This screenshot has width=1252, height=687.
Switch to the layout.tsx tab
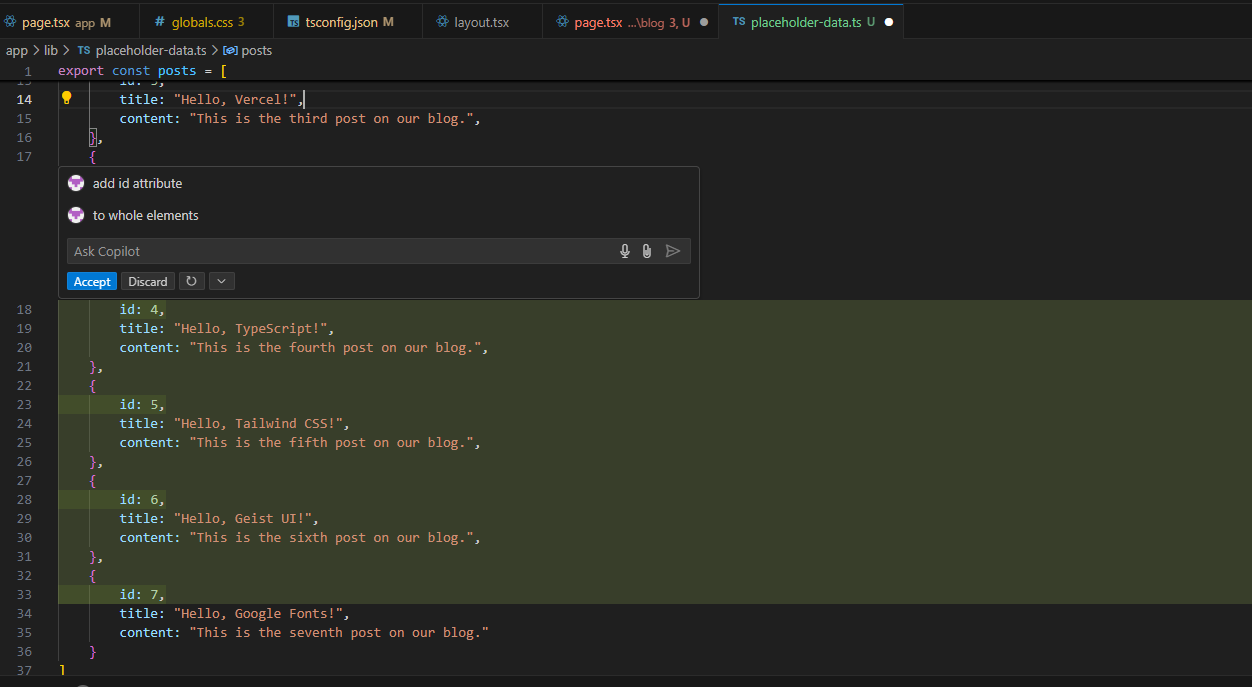pyautogui.click(x=480, y=20)
